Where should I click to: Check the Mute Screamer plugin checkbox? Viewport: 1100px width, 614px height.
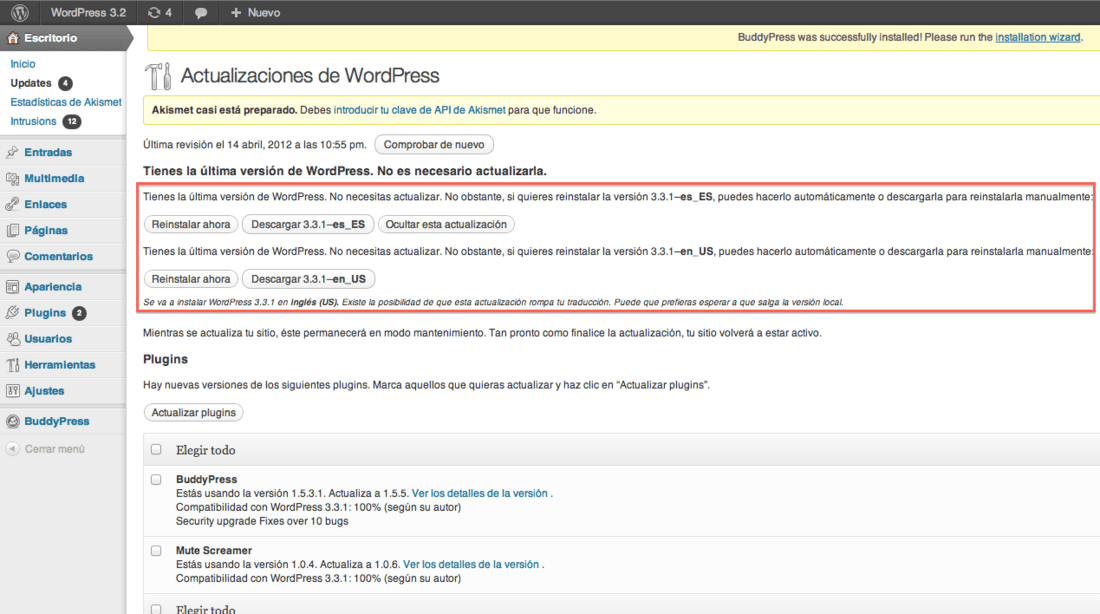(x=156, y=551)
